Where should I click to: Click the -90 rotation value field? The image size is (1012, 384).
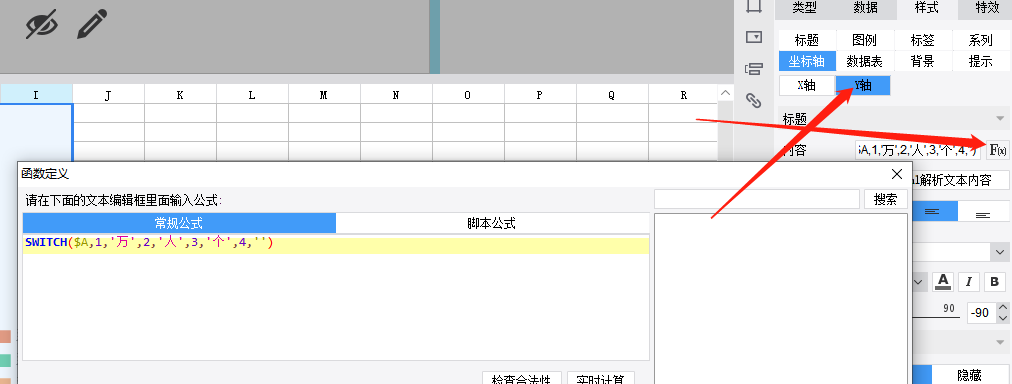(x=982, y=313)
